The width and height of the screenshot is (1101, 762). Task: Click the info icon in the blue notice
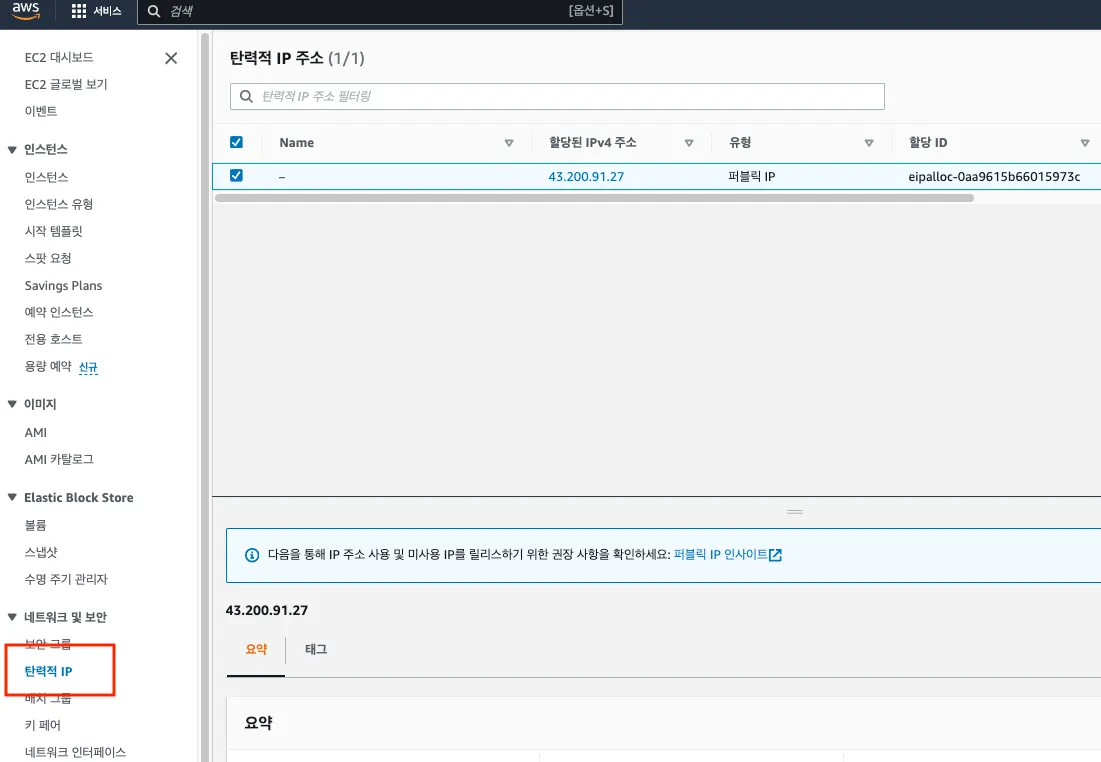[x=251, y=555]
